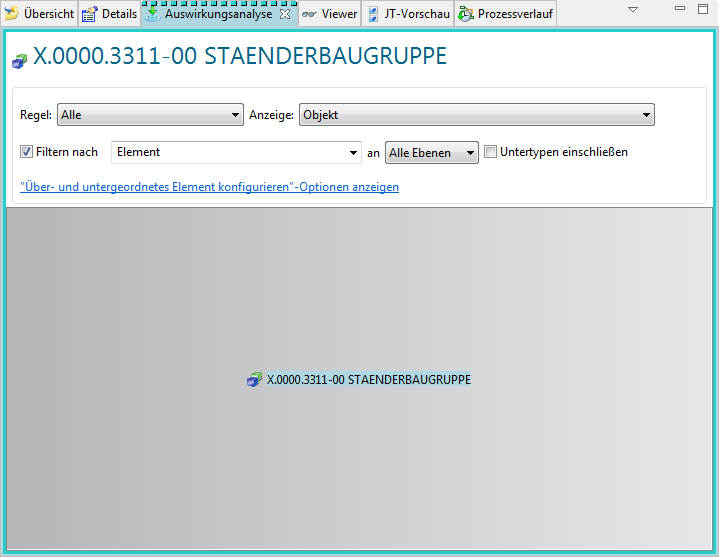Click the X.0000.3311-00 STAENDERBAUGRUPPE header title

click(240, 56)
